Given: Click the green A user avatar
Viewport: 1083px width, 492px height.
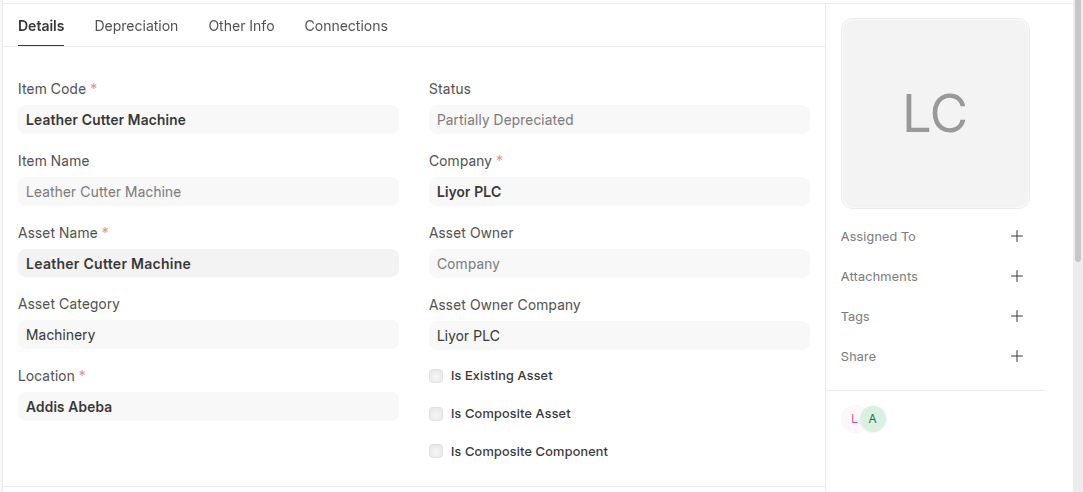Looking at the screenshot, I should (x=873, y=419).
